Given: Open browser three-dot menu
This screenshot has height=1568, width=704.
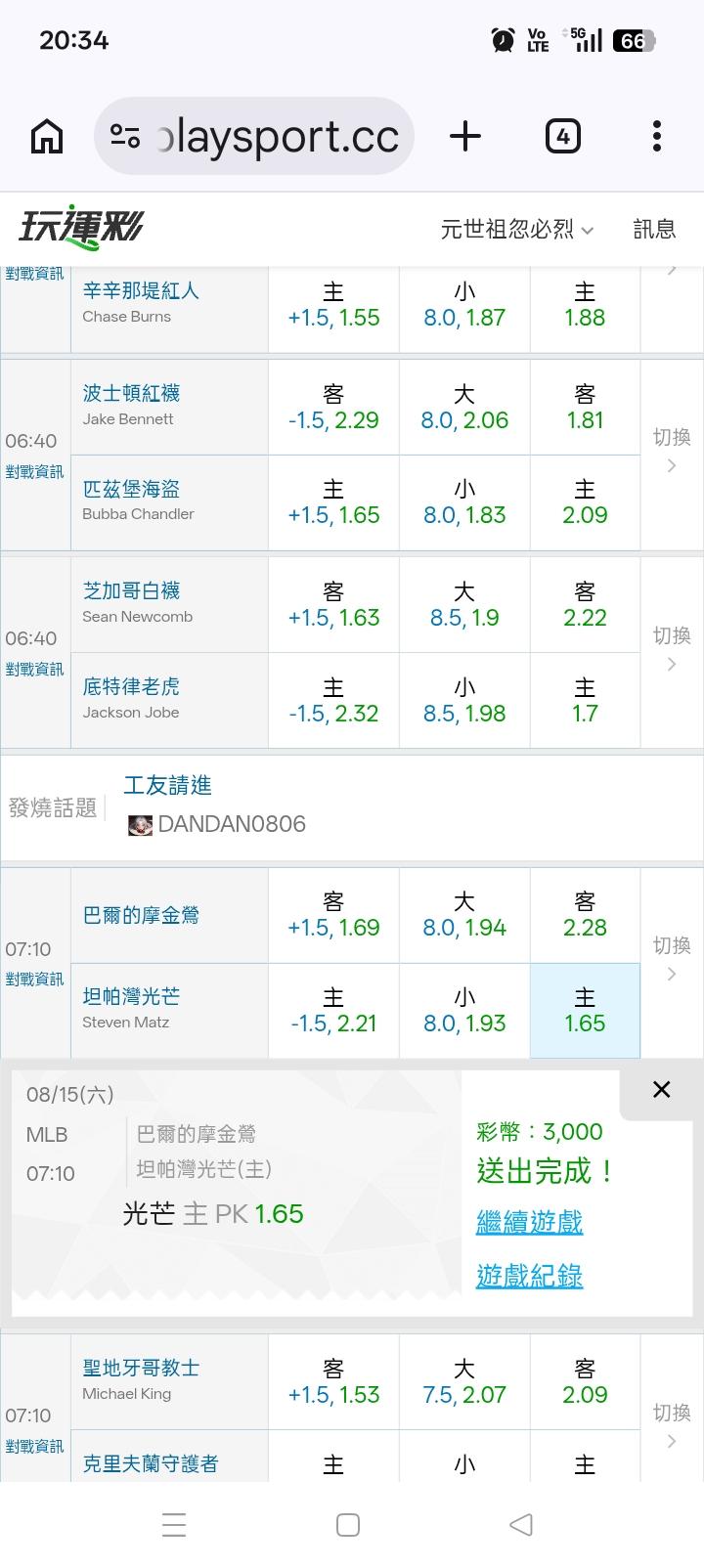Looking at the screenshot, I should coord(657,136).
